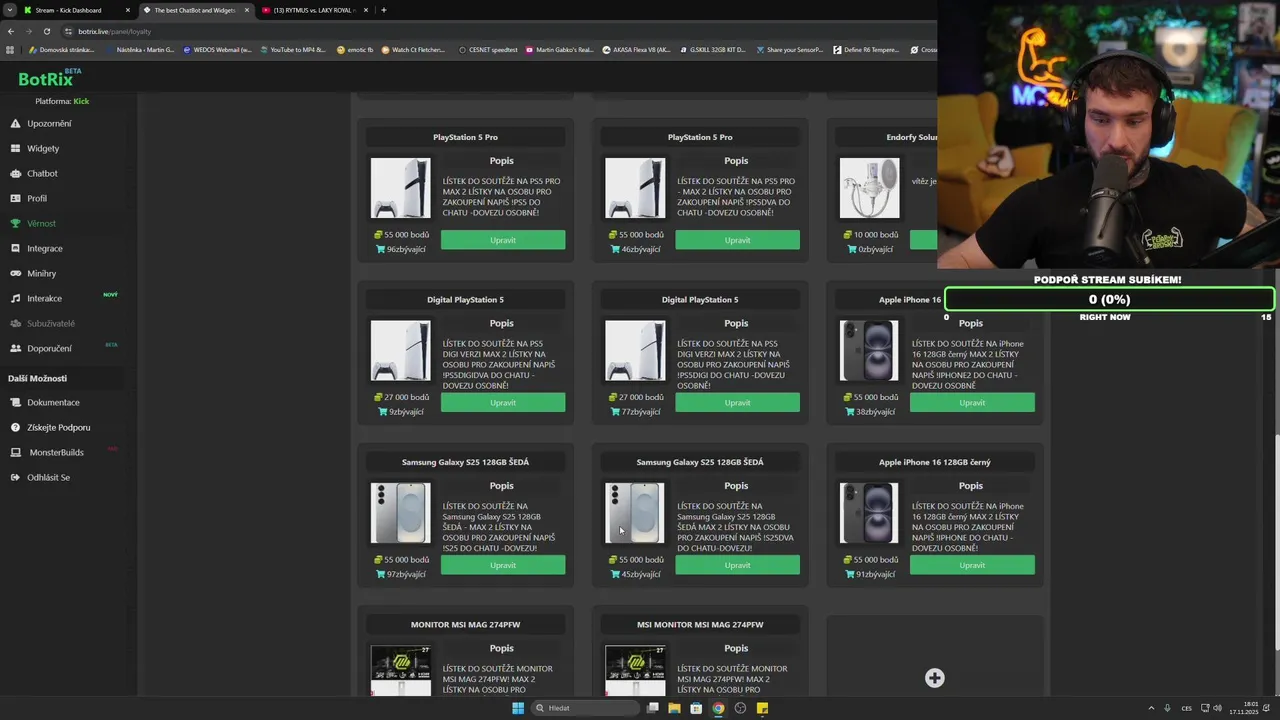Open the Domovská stránka bookmark
Screen dimensions: 1280x720
tap(61, 49)
